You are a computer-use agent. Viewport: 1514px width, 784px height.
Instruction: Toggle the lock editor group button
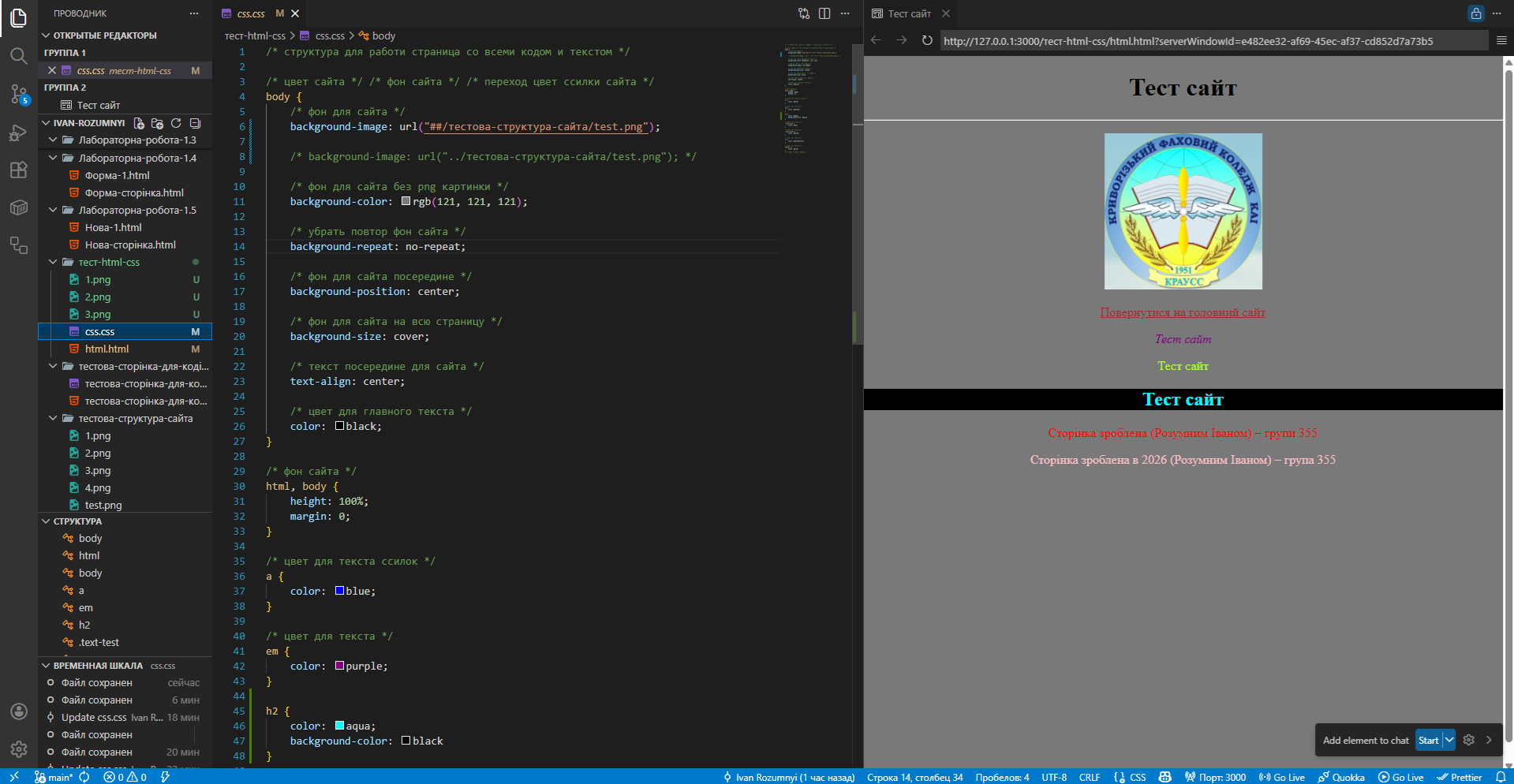coord(1475,13)
